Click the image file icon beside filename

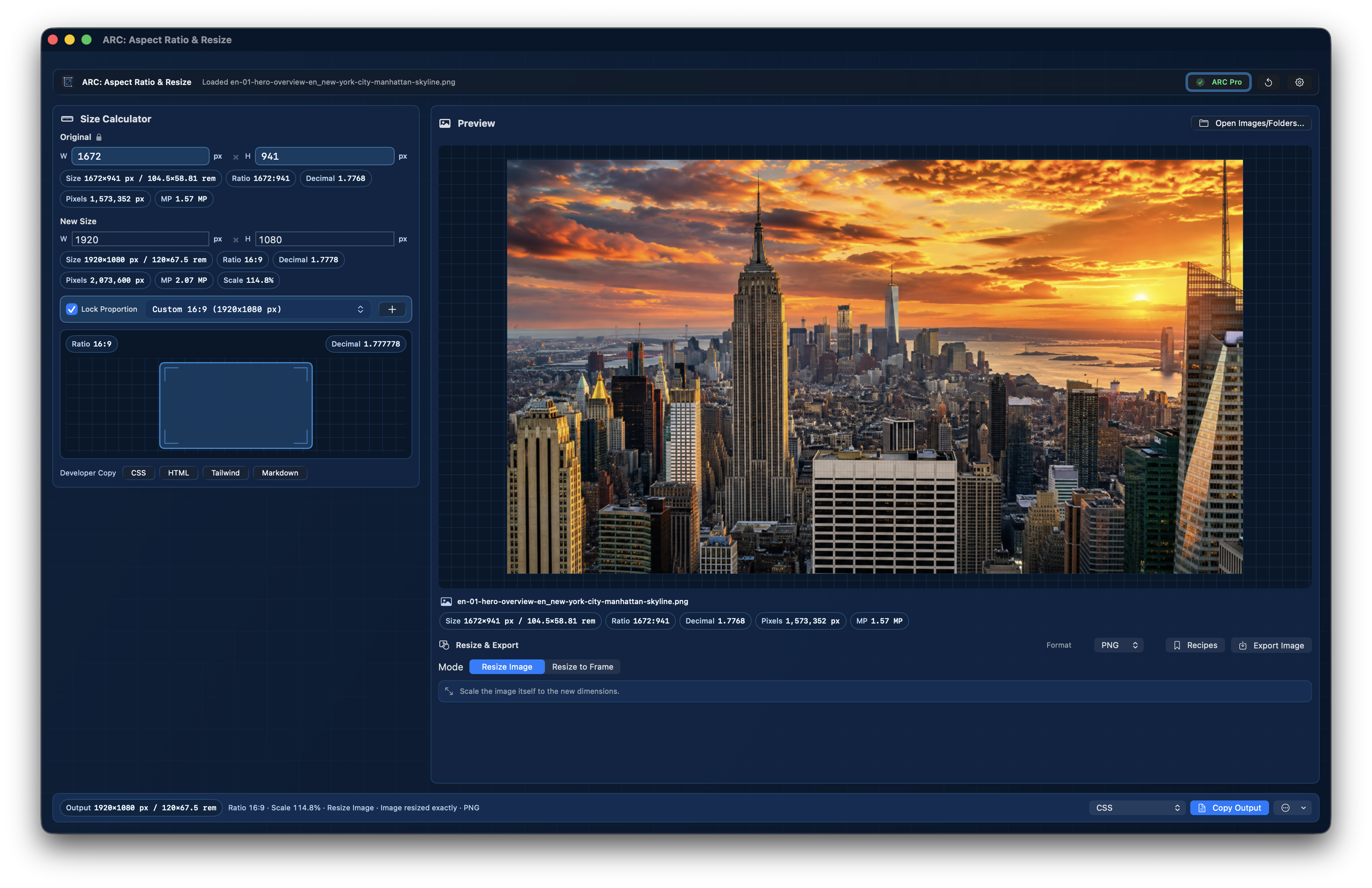446,602
